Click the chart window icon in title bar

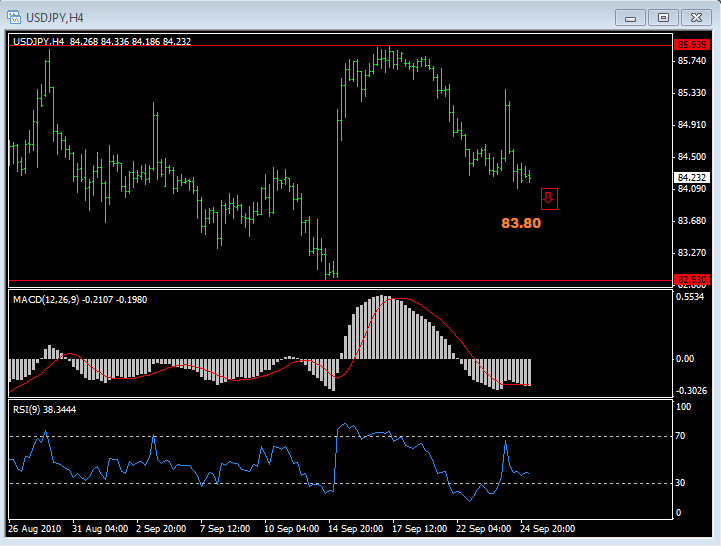[16, 16]
